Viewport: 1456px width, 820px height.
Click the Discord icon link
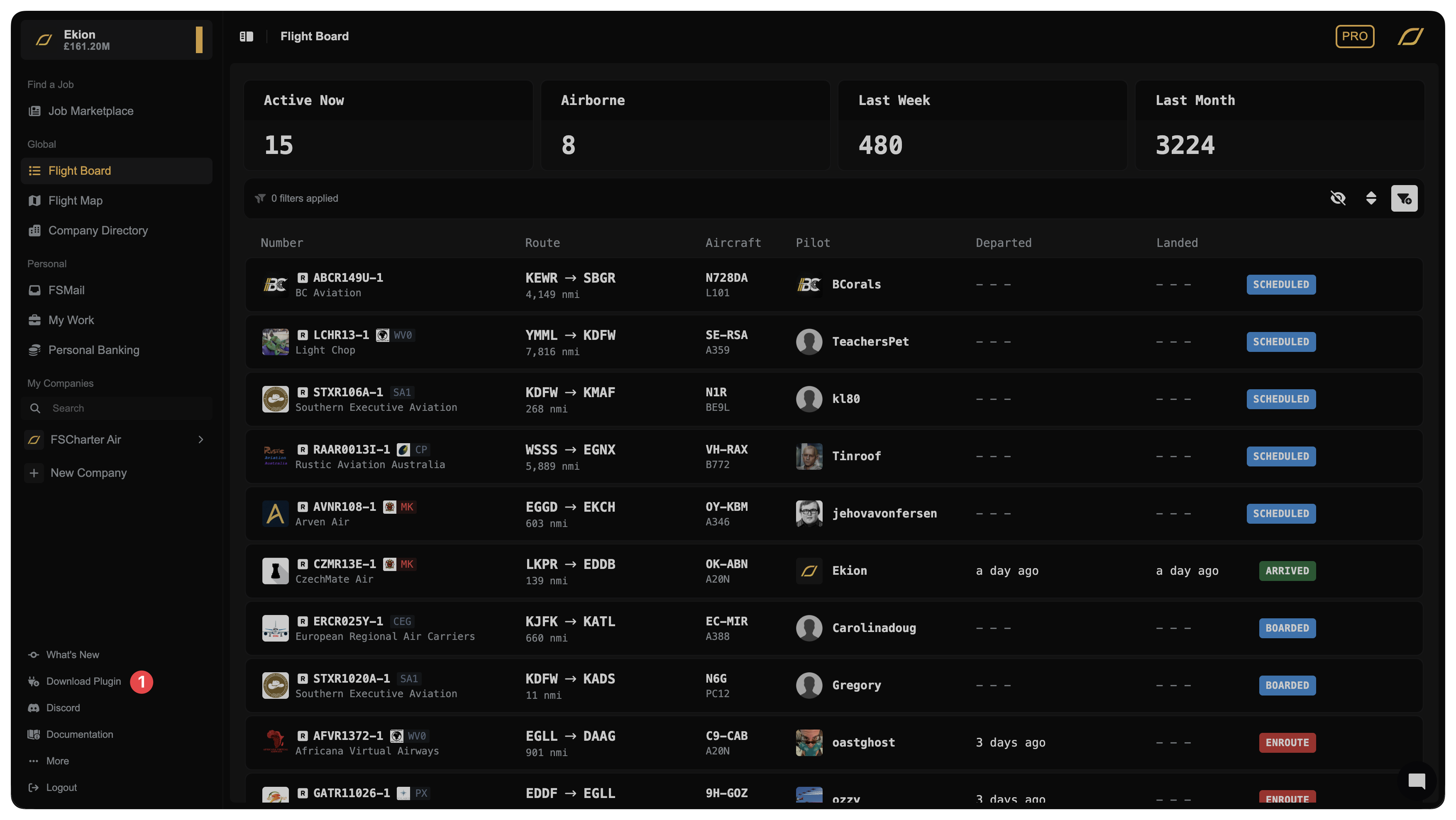pos(34,708)
